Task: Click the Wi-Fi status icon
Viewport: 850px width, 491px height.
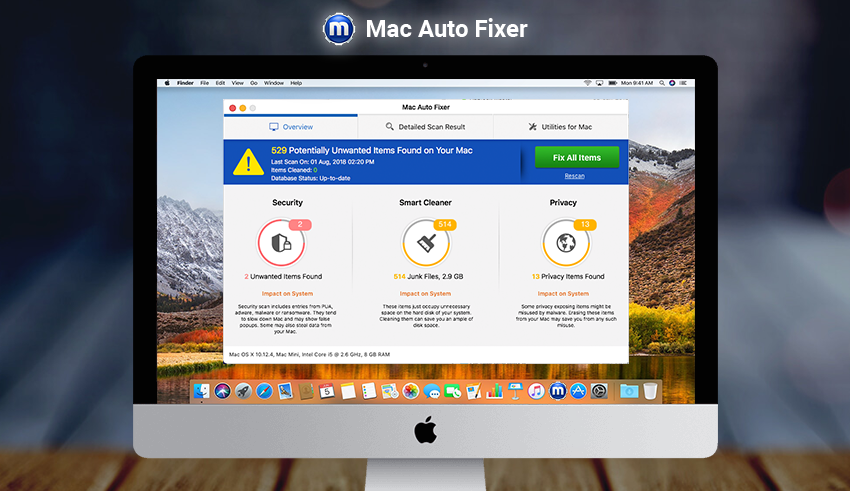Action: tap(588, 83)
